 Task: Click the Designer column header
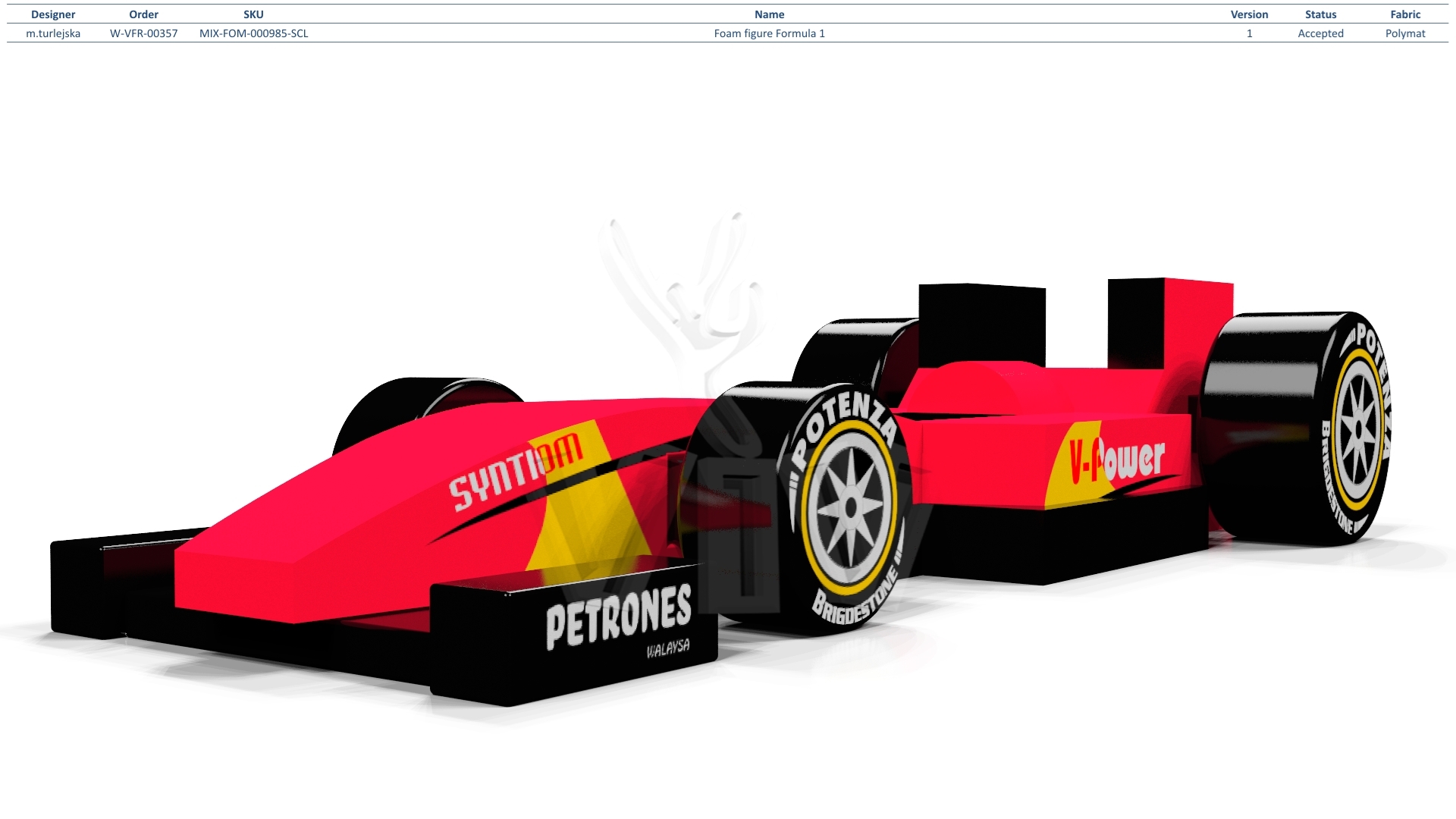click(53, 14)
